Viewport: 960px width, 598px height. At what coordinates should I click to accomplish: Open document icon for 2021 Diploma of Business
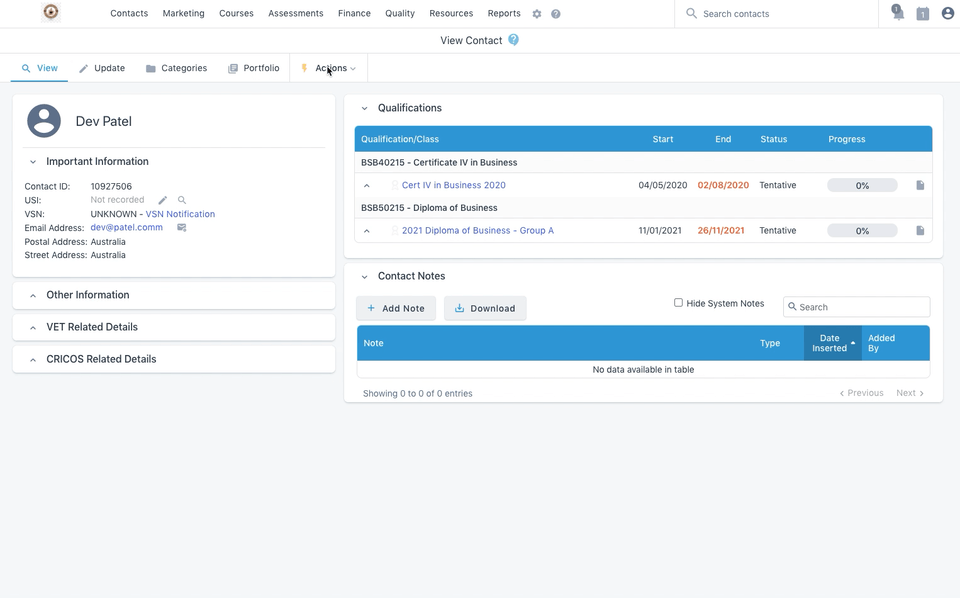920,230
